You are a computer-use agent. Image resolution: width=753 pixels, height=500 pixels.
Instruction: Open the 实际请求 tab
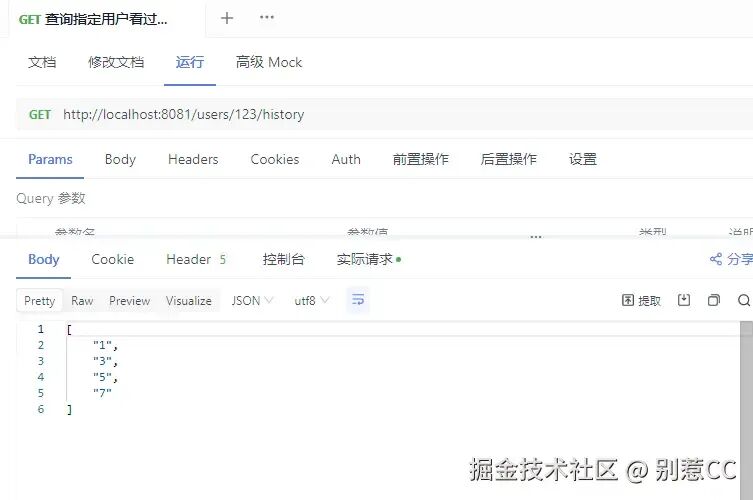click(368, 259)
